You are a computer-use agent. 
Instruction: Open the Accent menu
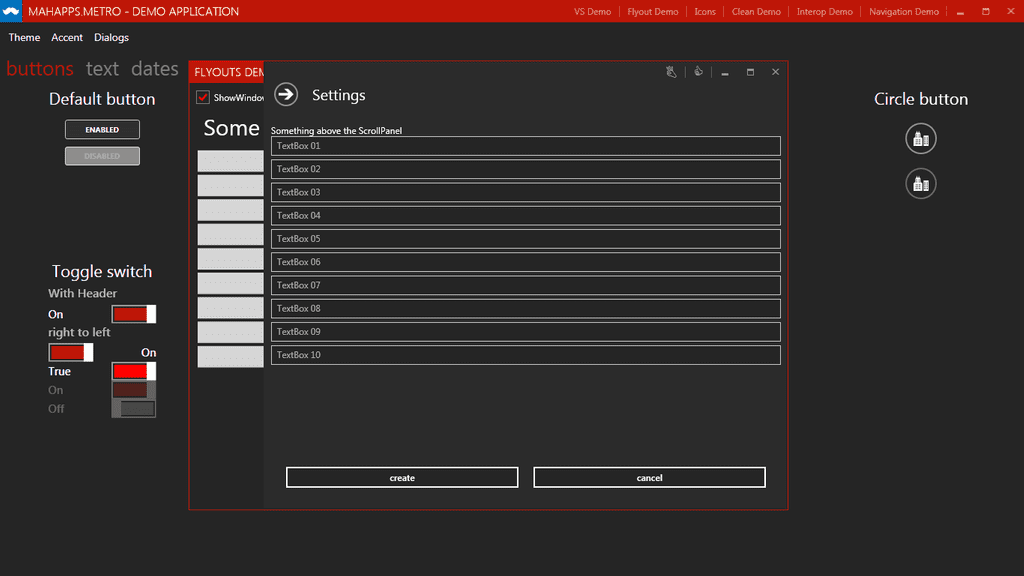click(x=67, y=37)
